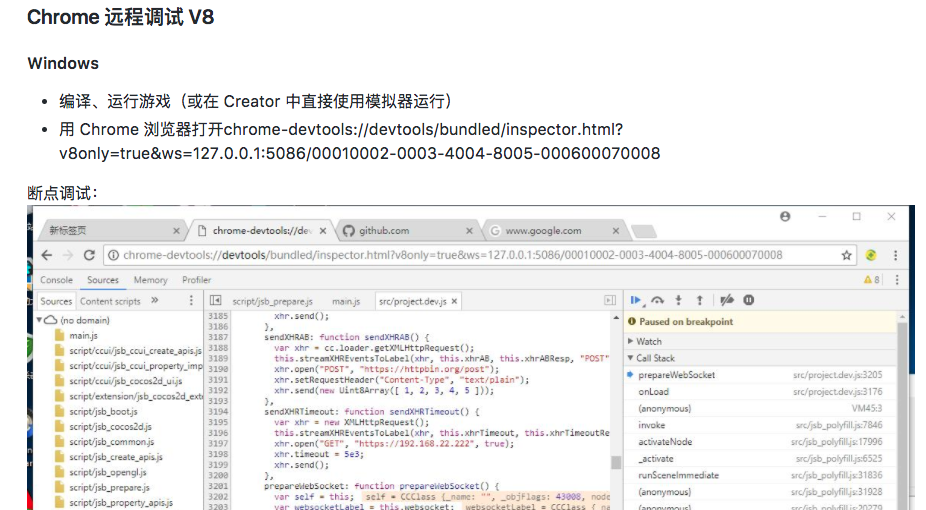Open a new browser tab
The width and height of the screenshot is (926, 510).
[x=643, y=231]
